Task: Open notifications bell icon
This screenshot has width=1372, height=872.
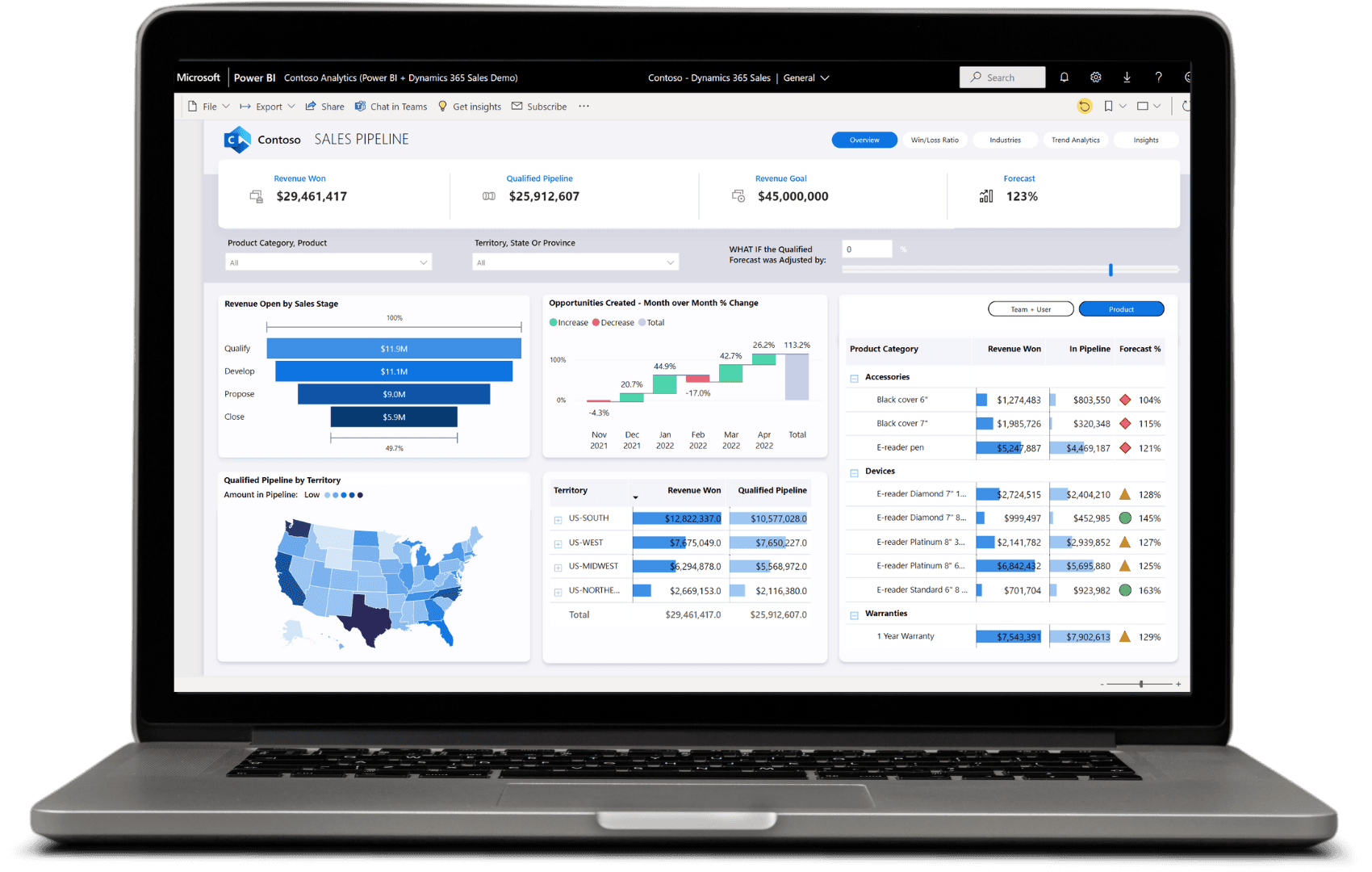Action: [x=1065, y=78]
